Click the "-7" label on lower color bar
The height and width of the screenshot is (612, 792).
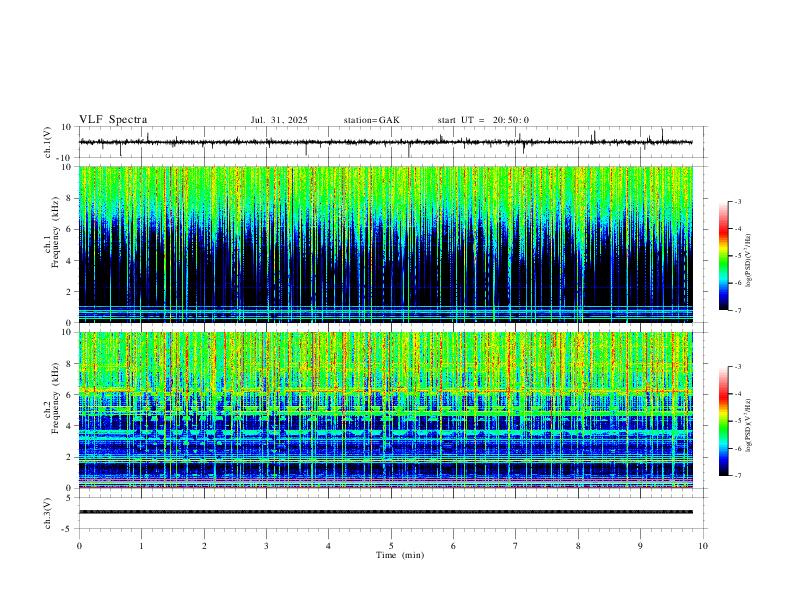click(738, 476)
